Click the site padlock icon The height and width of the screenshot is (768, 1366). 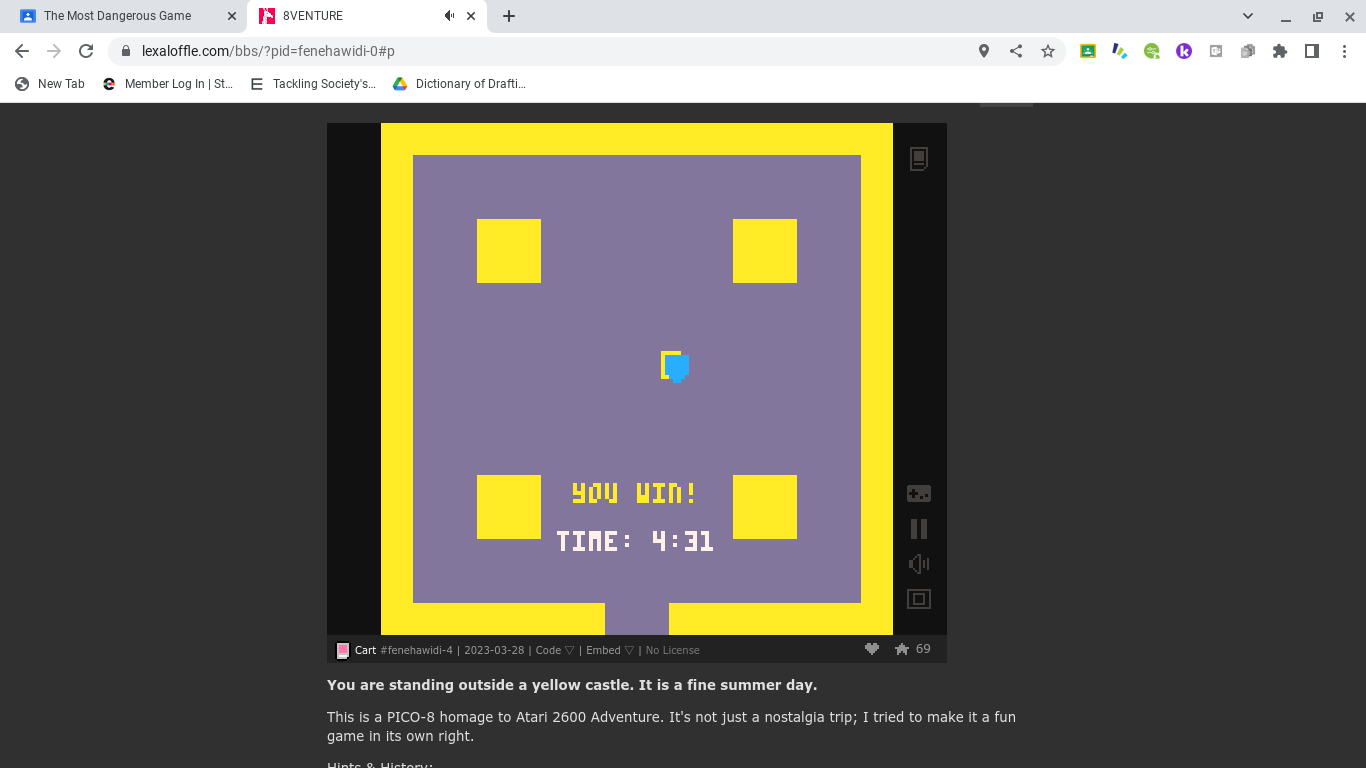[x=126, y=51]
